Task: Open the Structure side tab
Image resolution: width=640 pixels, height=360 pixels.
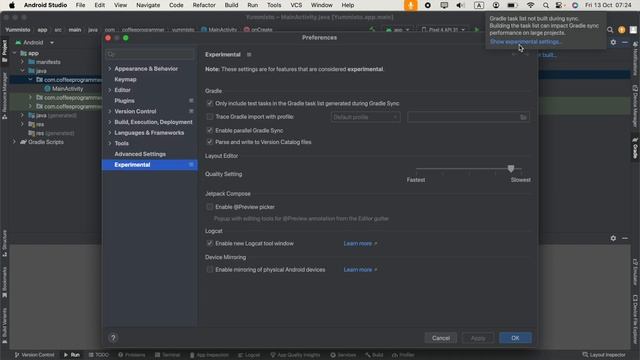Action: (x=4, y=243)
